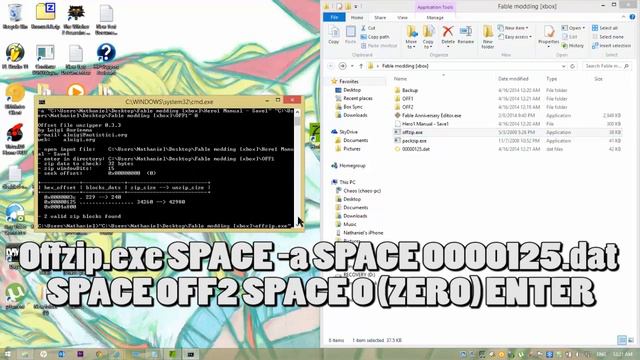Open the Easy access dropdown
The image size is (640, 360).
click(x=514, y=37)
